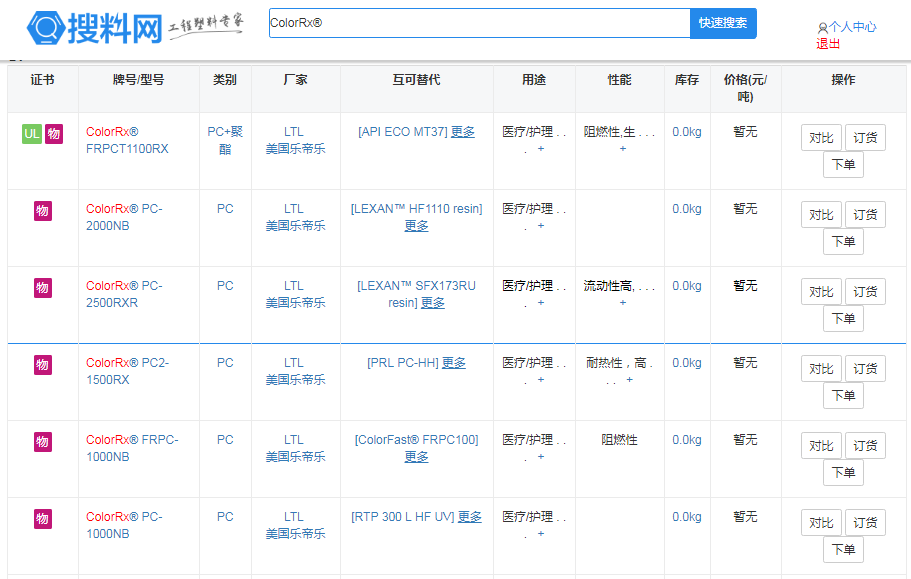This screenshot has width=911, height=579.
Task: Click the 物 badge beside PC-1000NB
Action: [x=42, y=519]
